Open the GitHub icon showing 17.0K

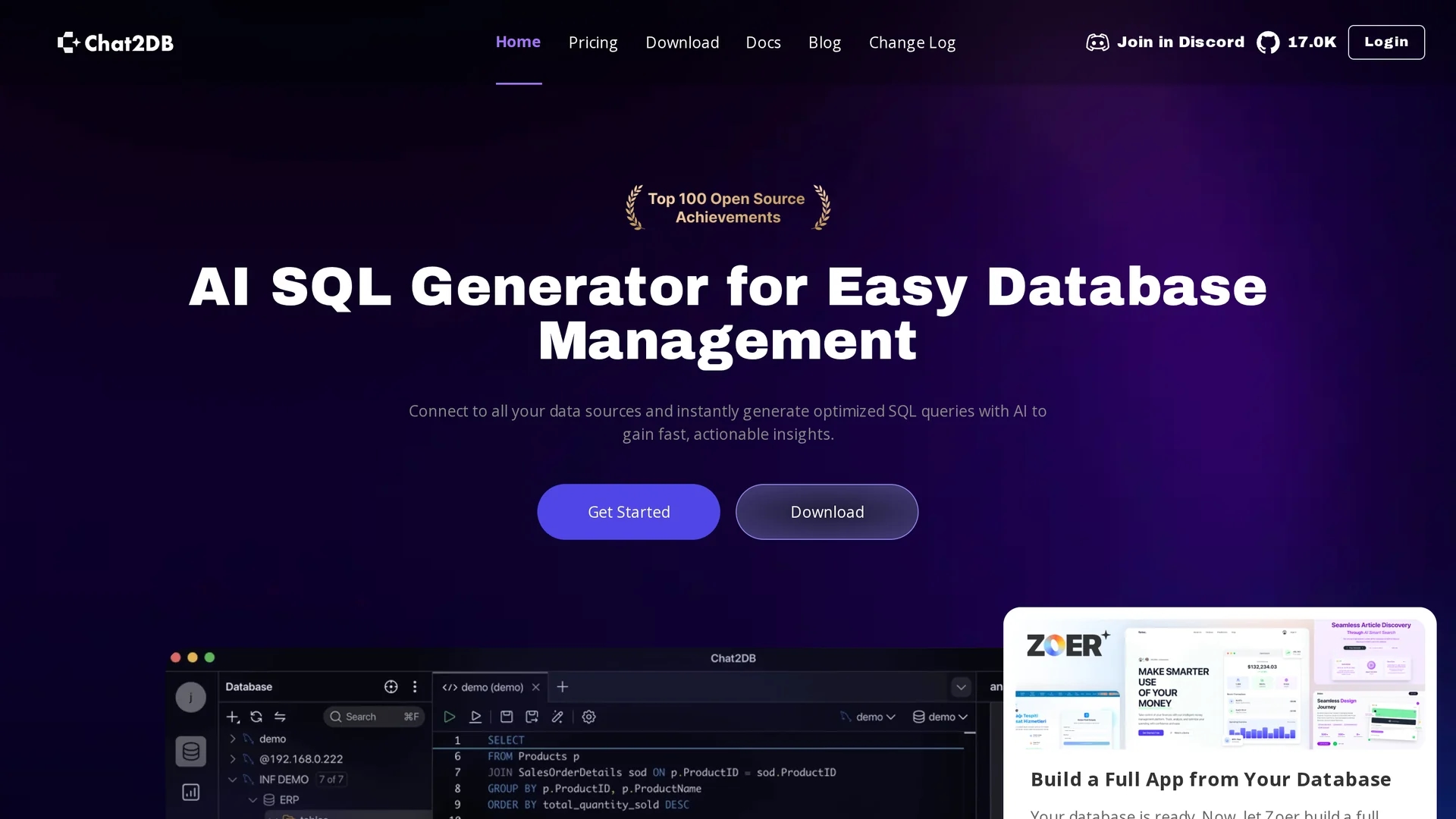coord(1268,42)
